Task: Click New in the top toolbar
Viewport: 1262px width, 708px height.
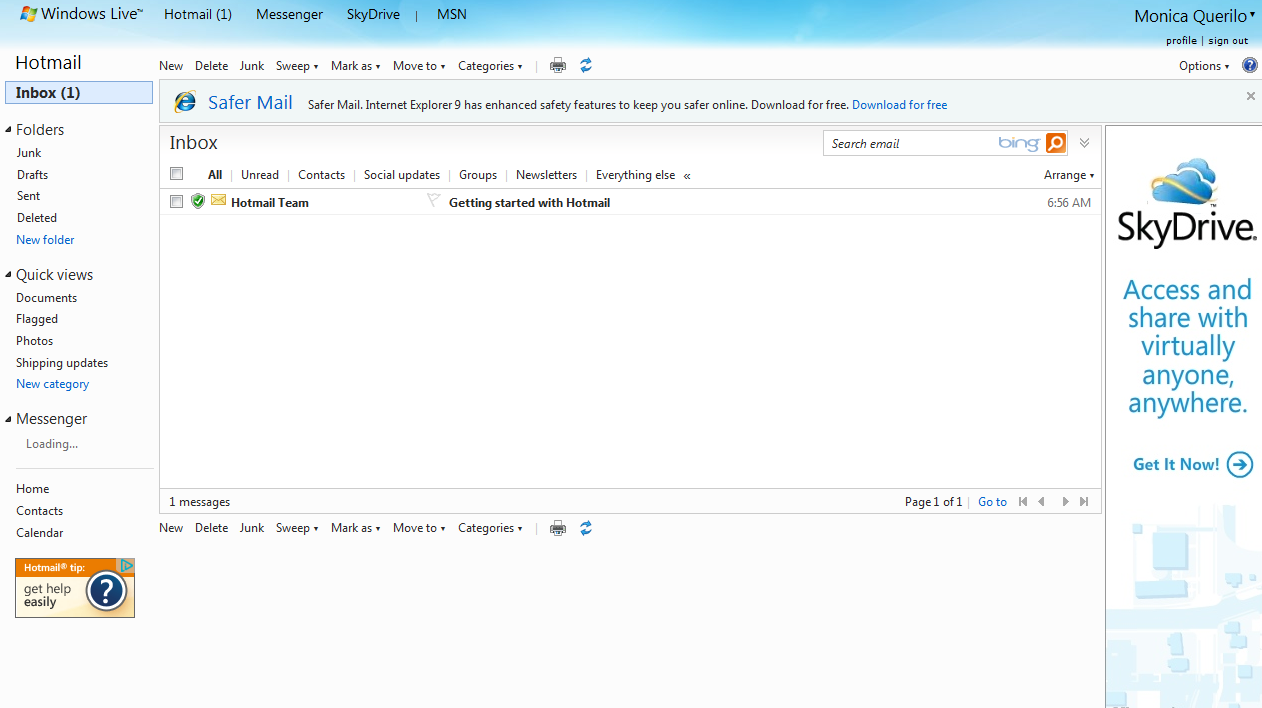Action: coord(171,66)
